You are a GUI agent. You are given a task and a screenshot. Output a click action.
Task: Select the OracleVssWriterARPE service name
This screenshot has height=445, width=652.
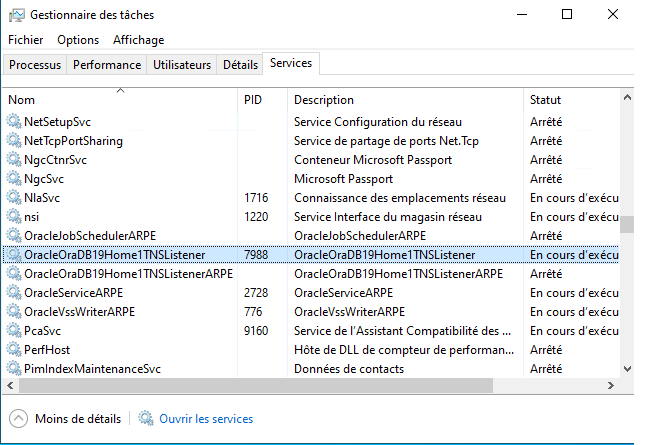point(79,312)
